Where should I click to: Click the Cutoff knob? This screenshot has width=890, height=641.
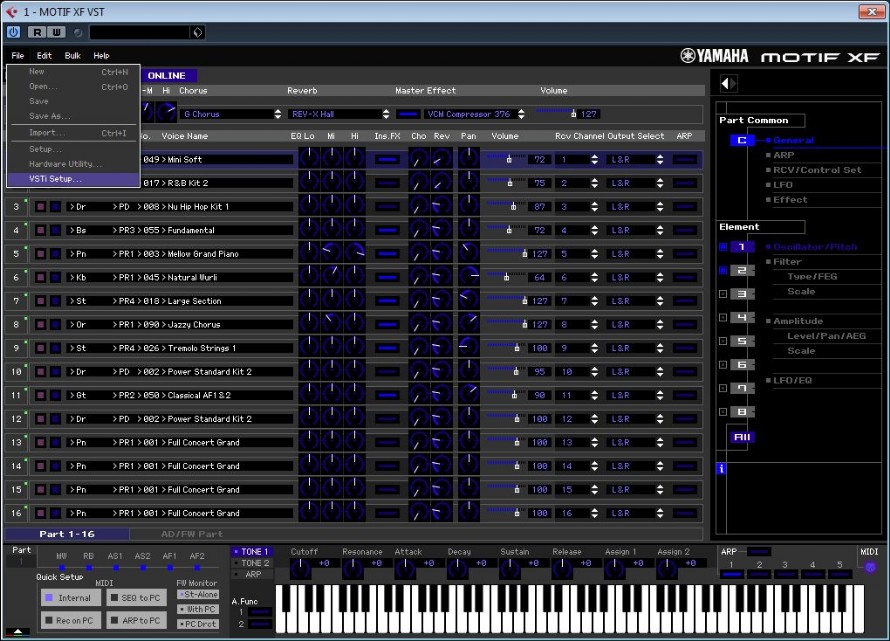299,568
